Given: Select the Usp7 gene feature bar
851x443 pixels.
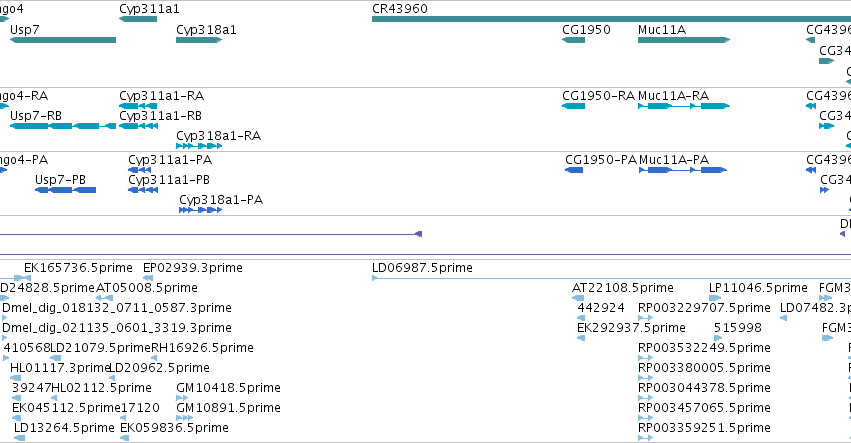Looking at the screenshot, I should tap(63, 40).
